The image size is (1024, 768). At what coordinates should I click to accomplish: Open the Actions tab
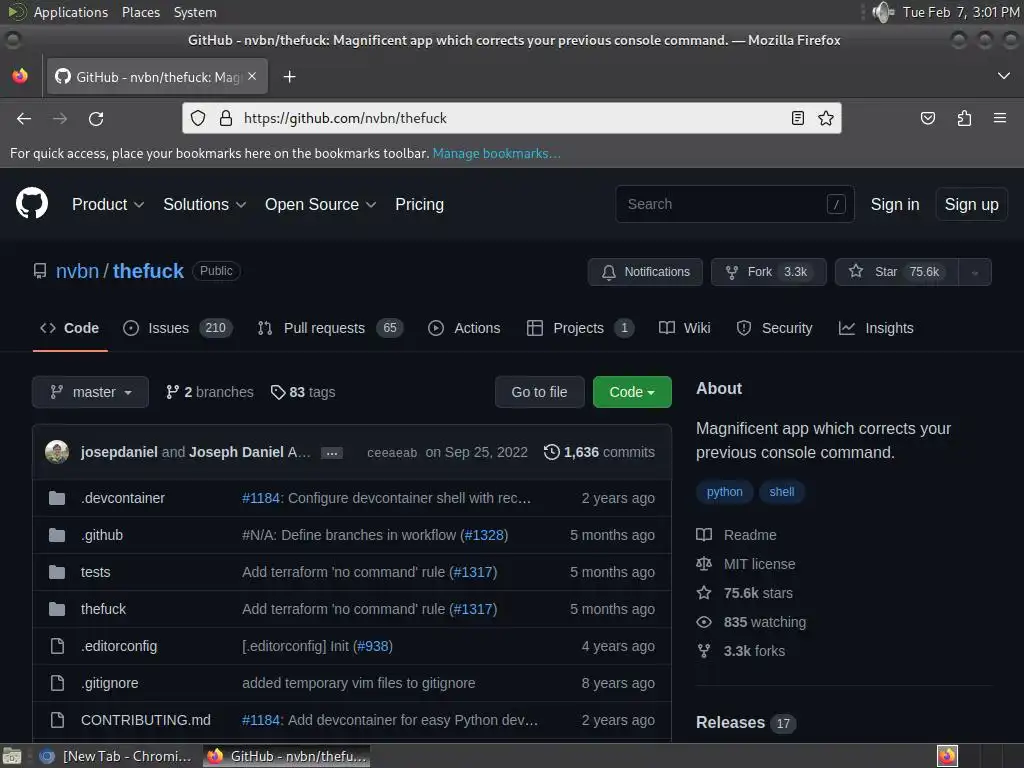464,328
